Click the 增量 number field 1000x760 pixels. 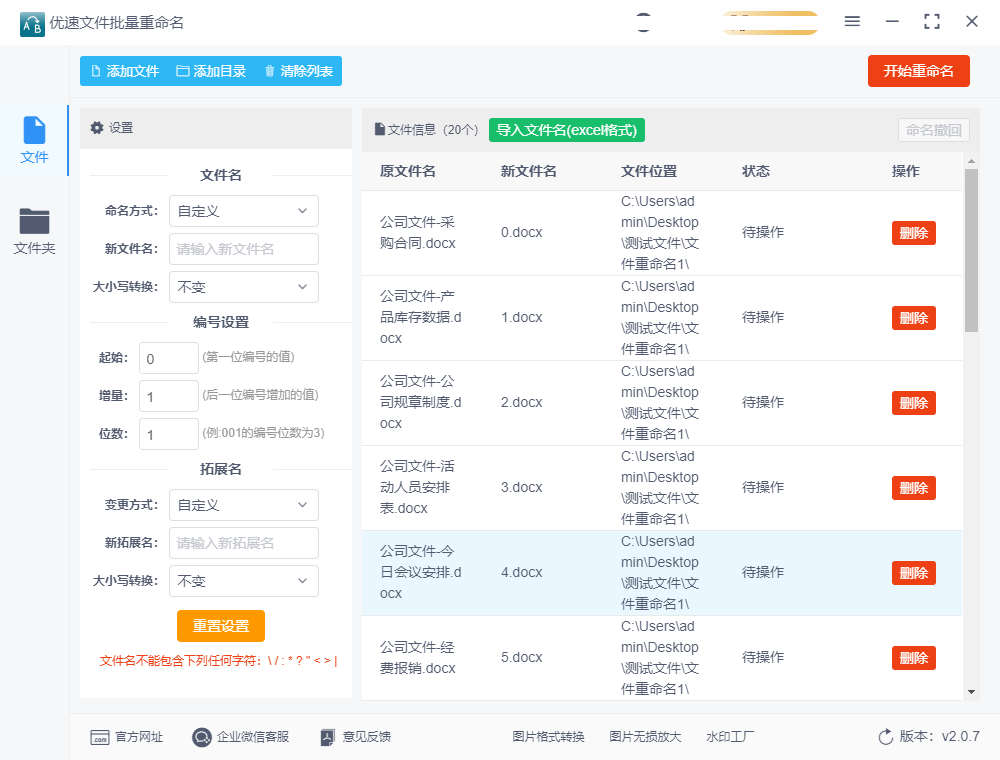169,397
